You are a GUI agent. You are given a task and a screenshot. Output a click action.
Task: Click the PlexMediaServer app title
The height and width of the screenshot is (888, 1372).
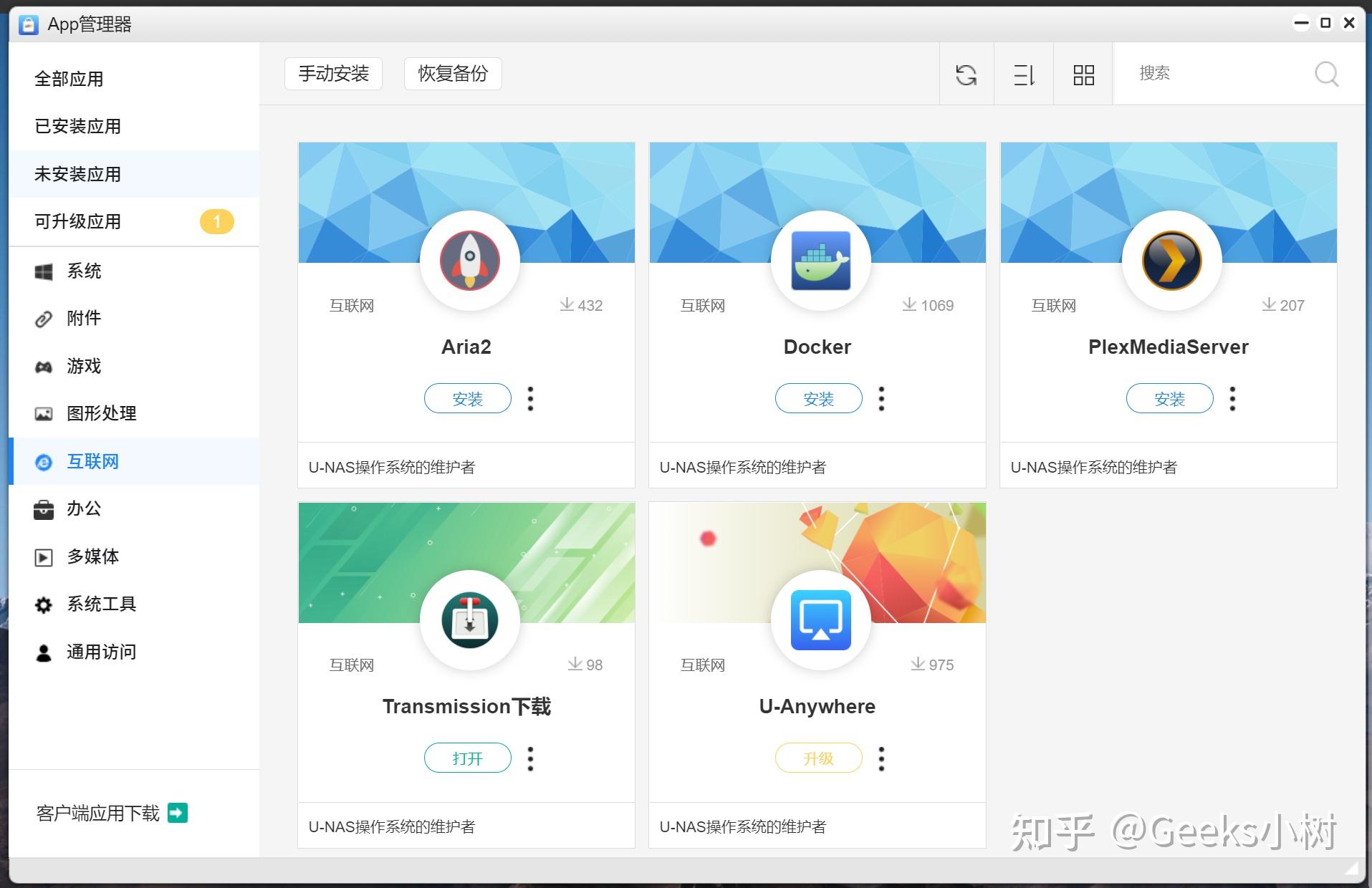pyautogui.click(x=1169, y=347)
